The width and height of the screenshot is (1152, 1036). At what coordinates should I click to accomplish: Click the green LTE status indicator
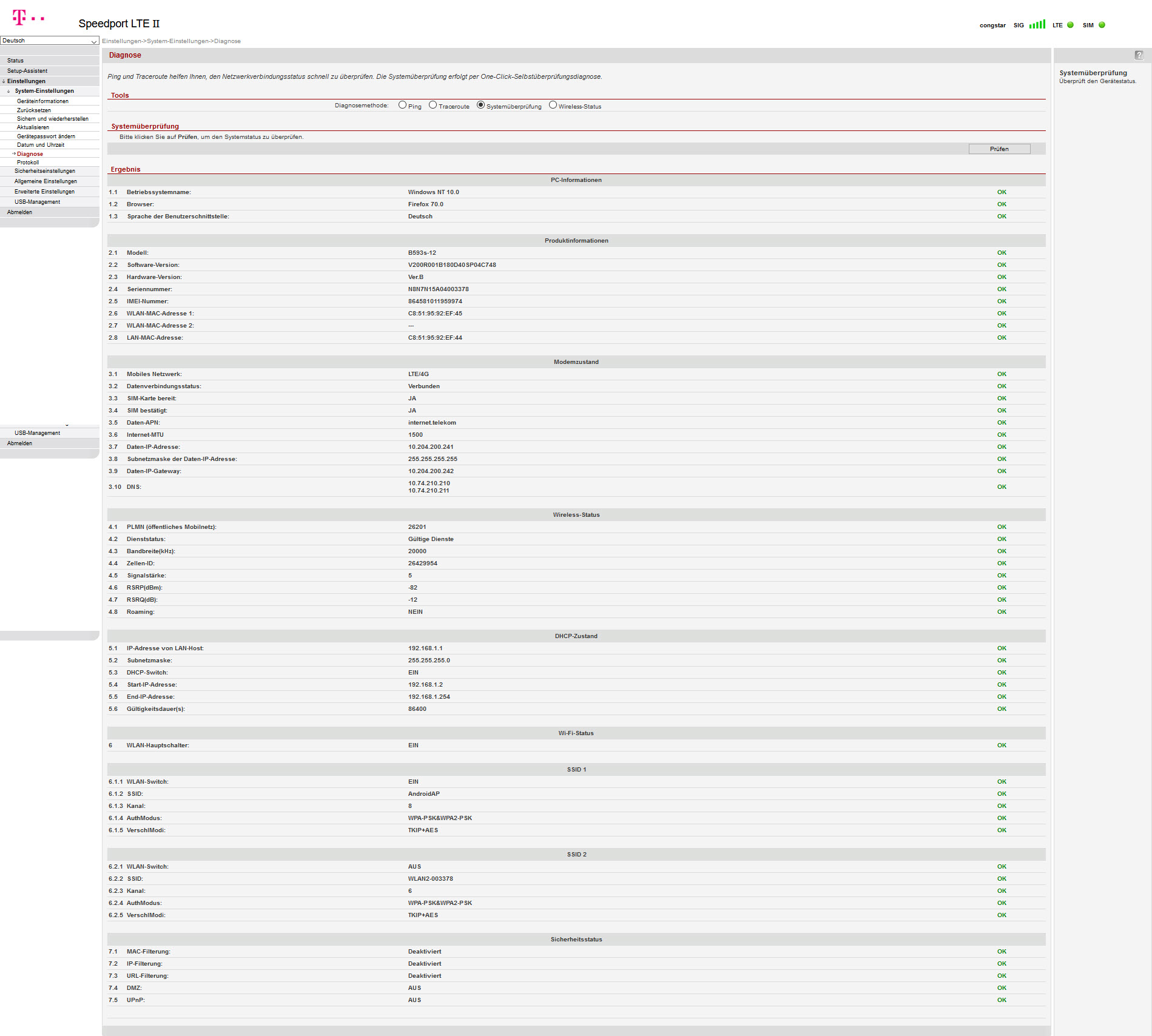click(1070, 25)
